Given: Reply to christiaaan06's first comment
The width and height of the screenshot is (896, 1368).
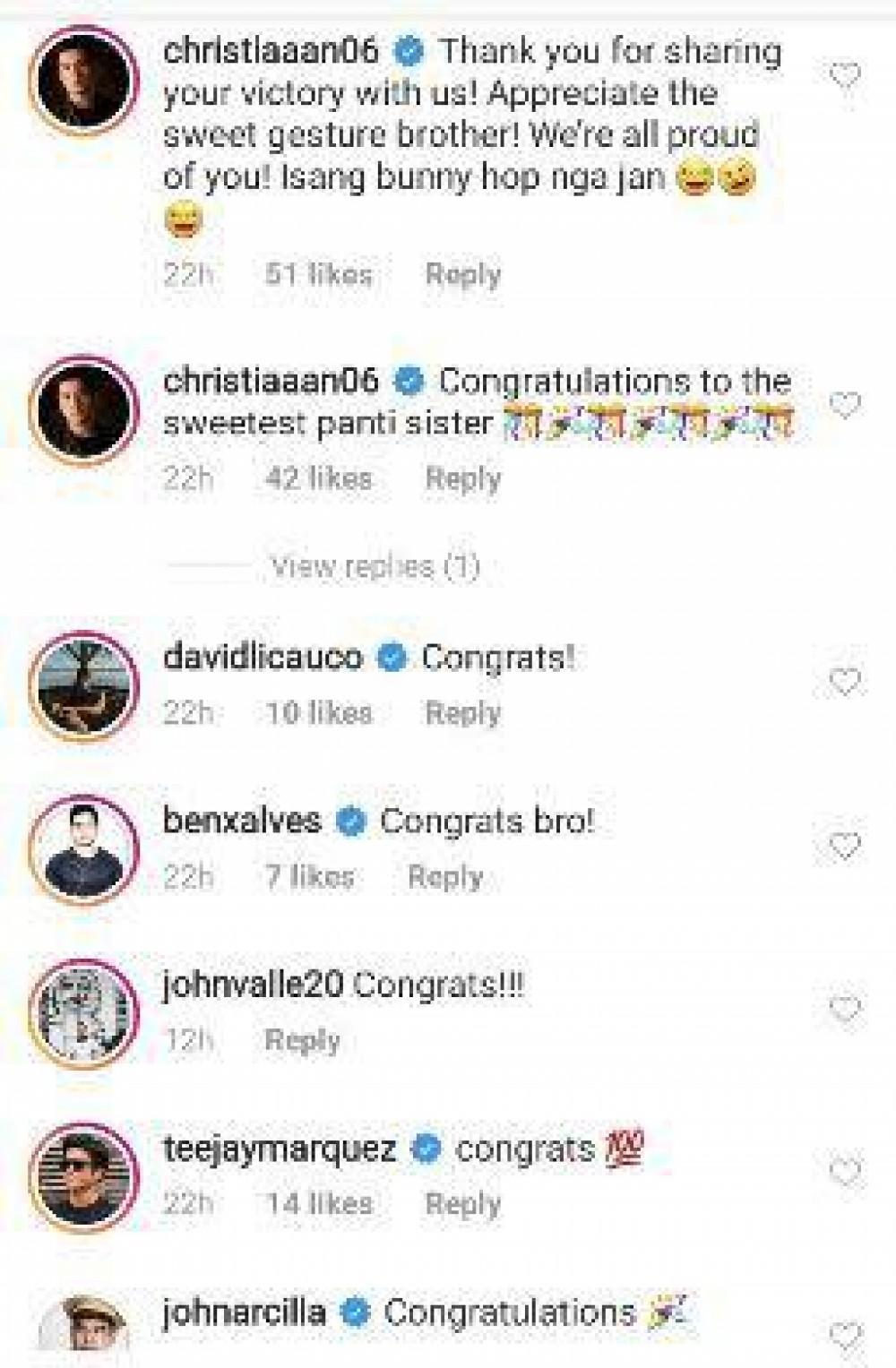Looking at the screenshot, I should tap(462, 274).
